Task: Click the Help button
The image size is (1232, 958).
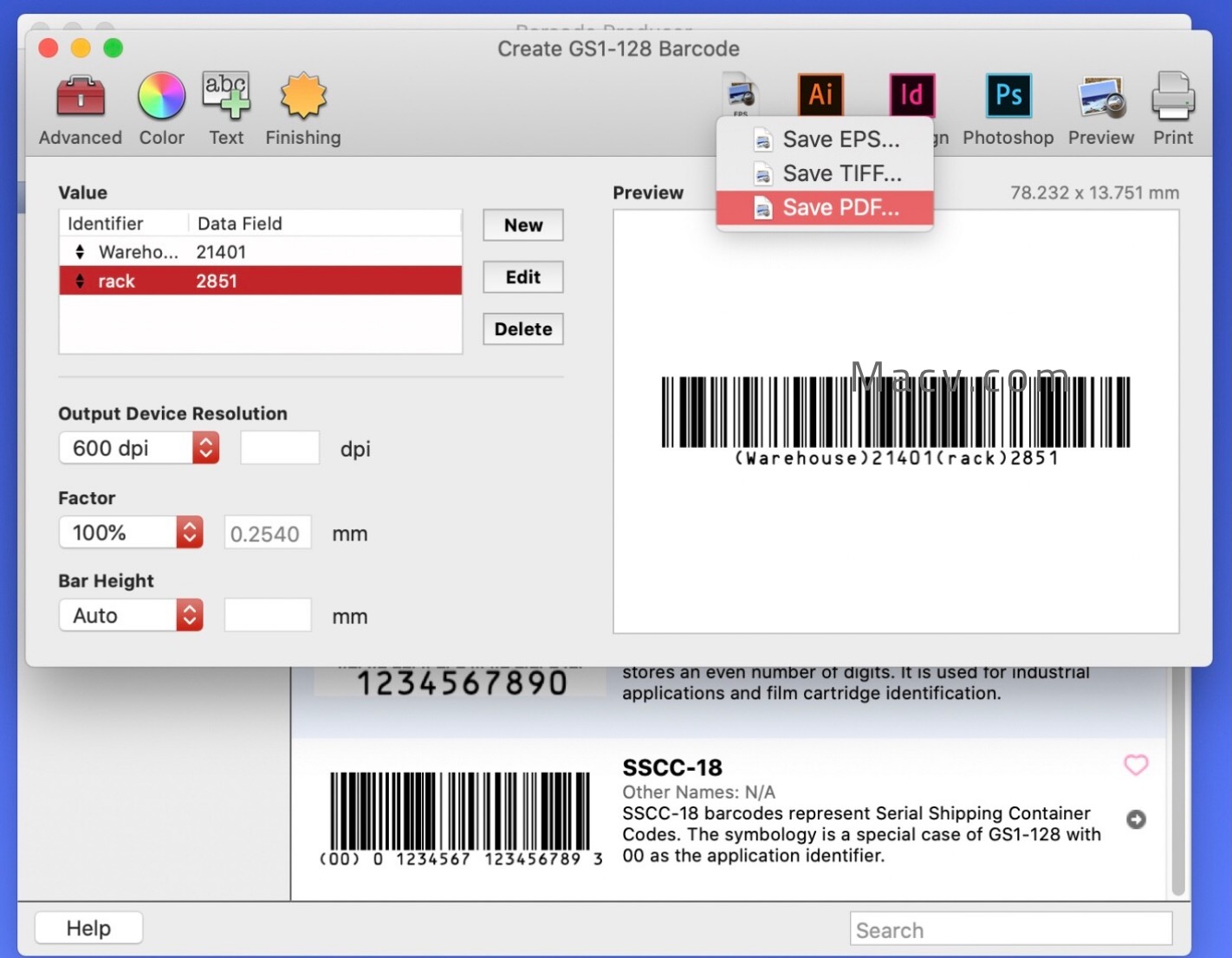Action: coord(88,929)
